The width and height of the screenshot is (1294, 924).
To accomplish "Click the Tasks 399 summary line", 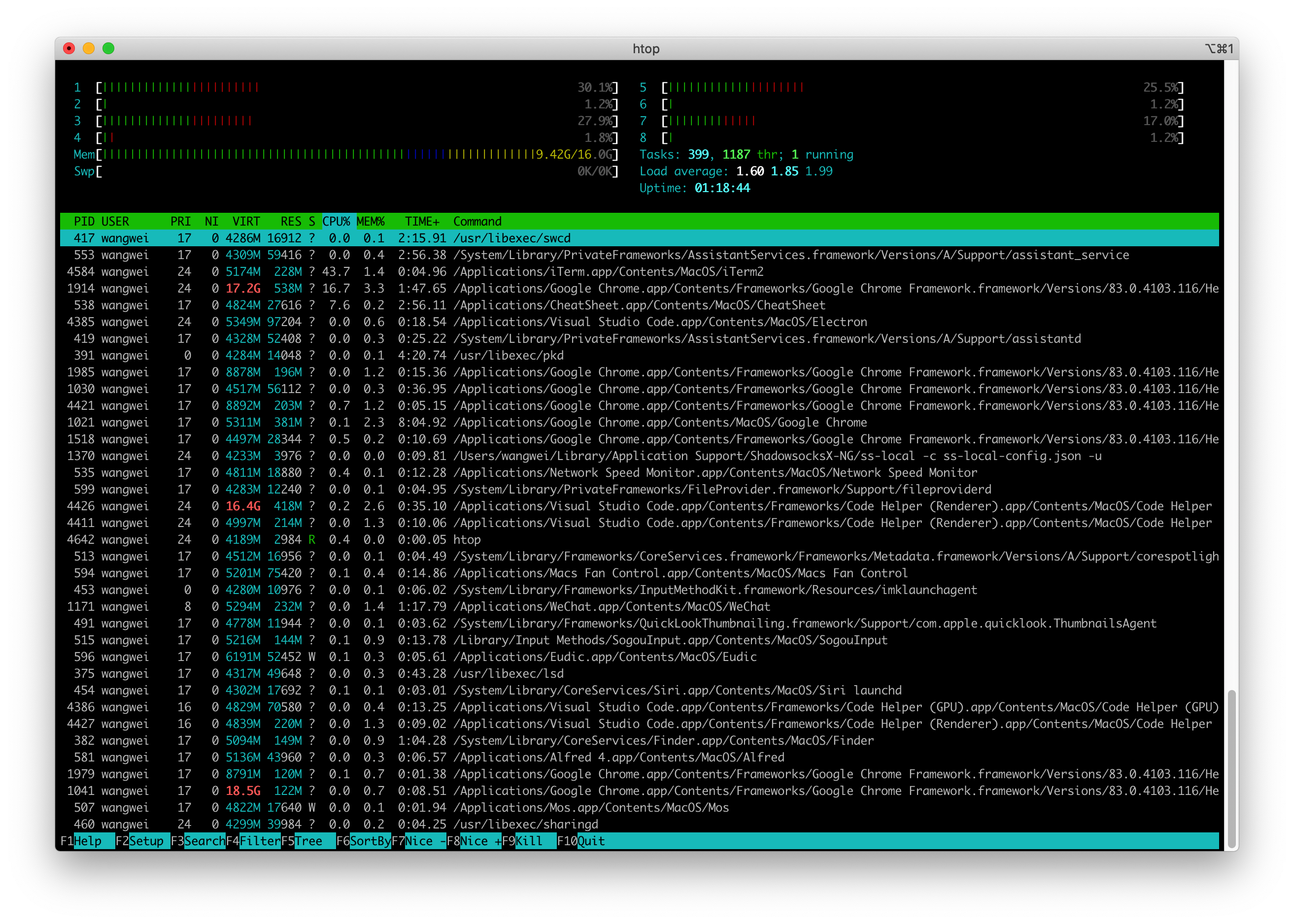I will point(747,155).
